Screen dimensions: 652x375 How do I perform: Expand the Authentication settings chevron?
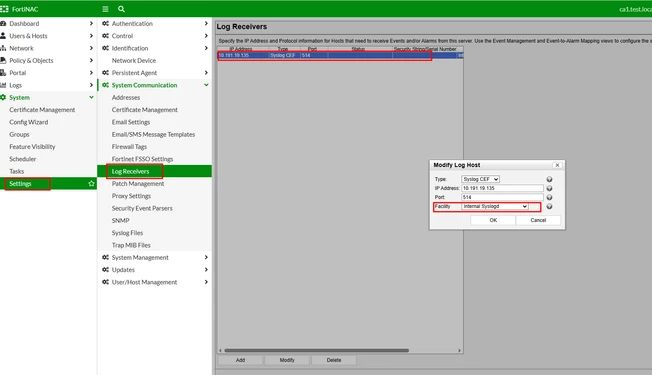[206, 24]
